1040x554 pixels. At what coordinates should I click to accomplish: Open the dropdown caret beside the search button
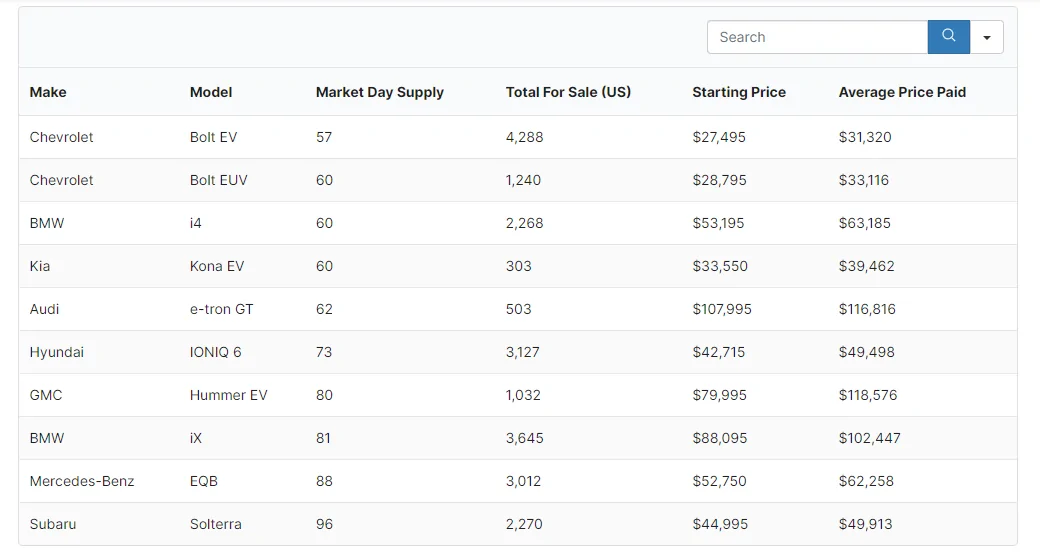click(987, 37)
